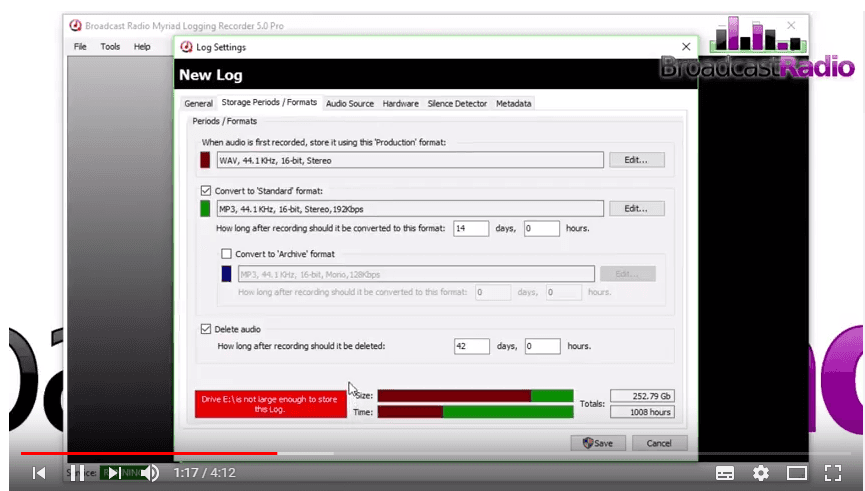Click the delete-after days field showing 42
The width and height of the screenshot is (865, 491).
(x=472, y=346)
